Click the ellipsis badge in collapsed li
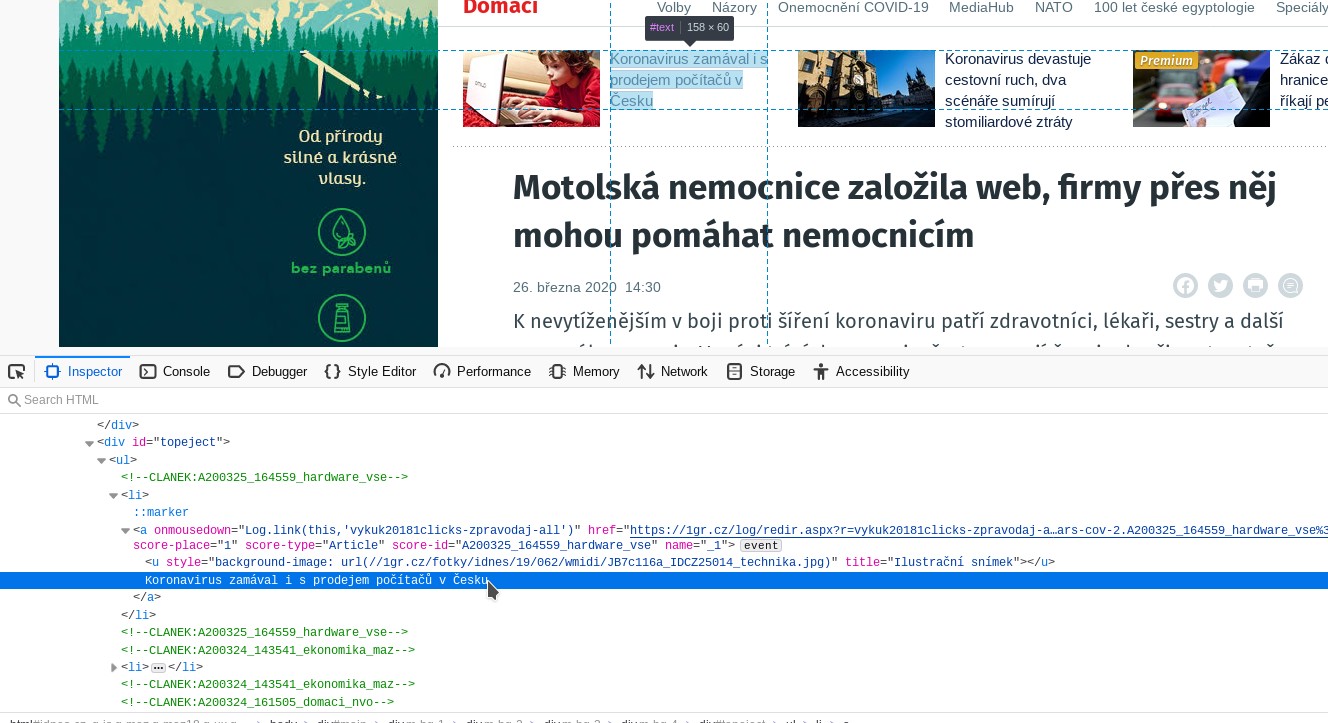Viewport: 1328px width, 723px height. [x=158, y=667]
